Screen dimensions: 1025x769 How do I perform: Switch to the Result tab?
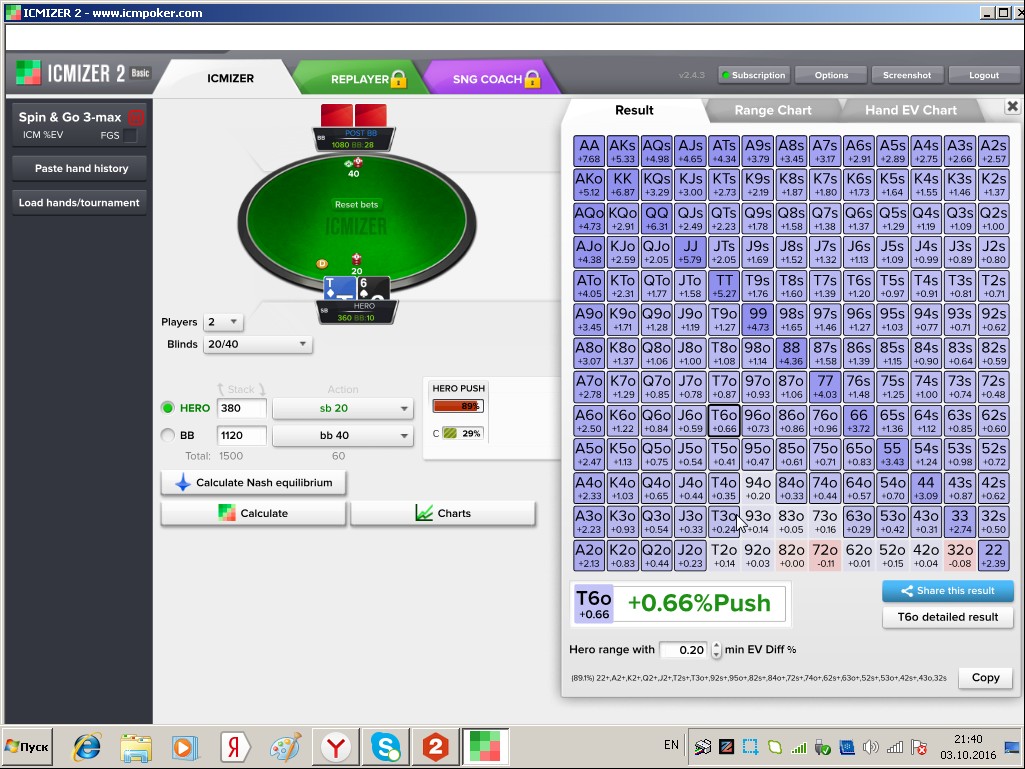[634, 111]
